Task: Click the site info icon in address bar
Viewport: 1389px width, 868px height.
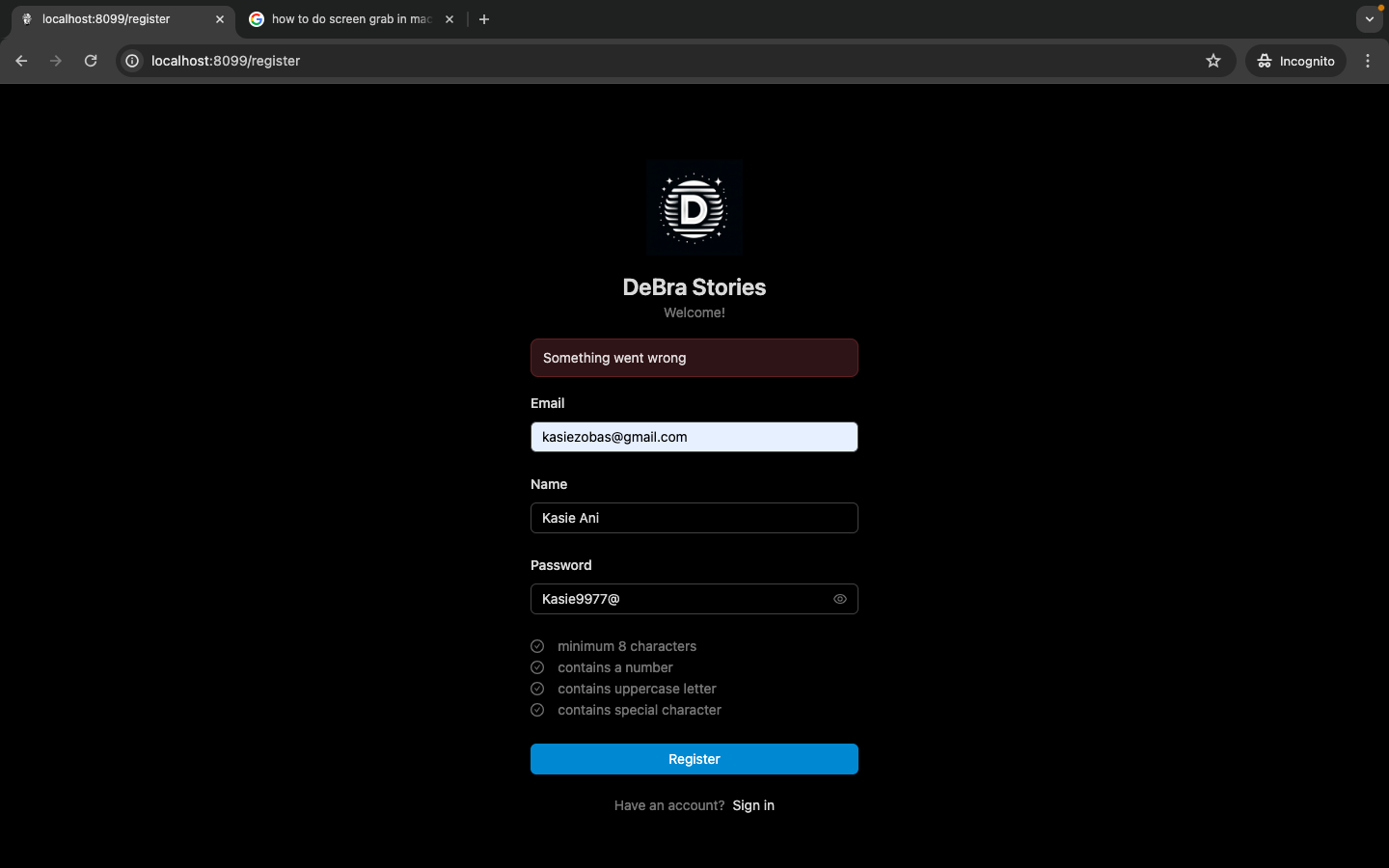Action: click(131, 60)
